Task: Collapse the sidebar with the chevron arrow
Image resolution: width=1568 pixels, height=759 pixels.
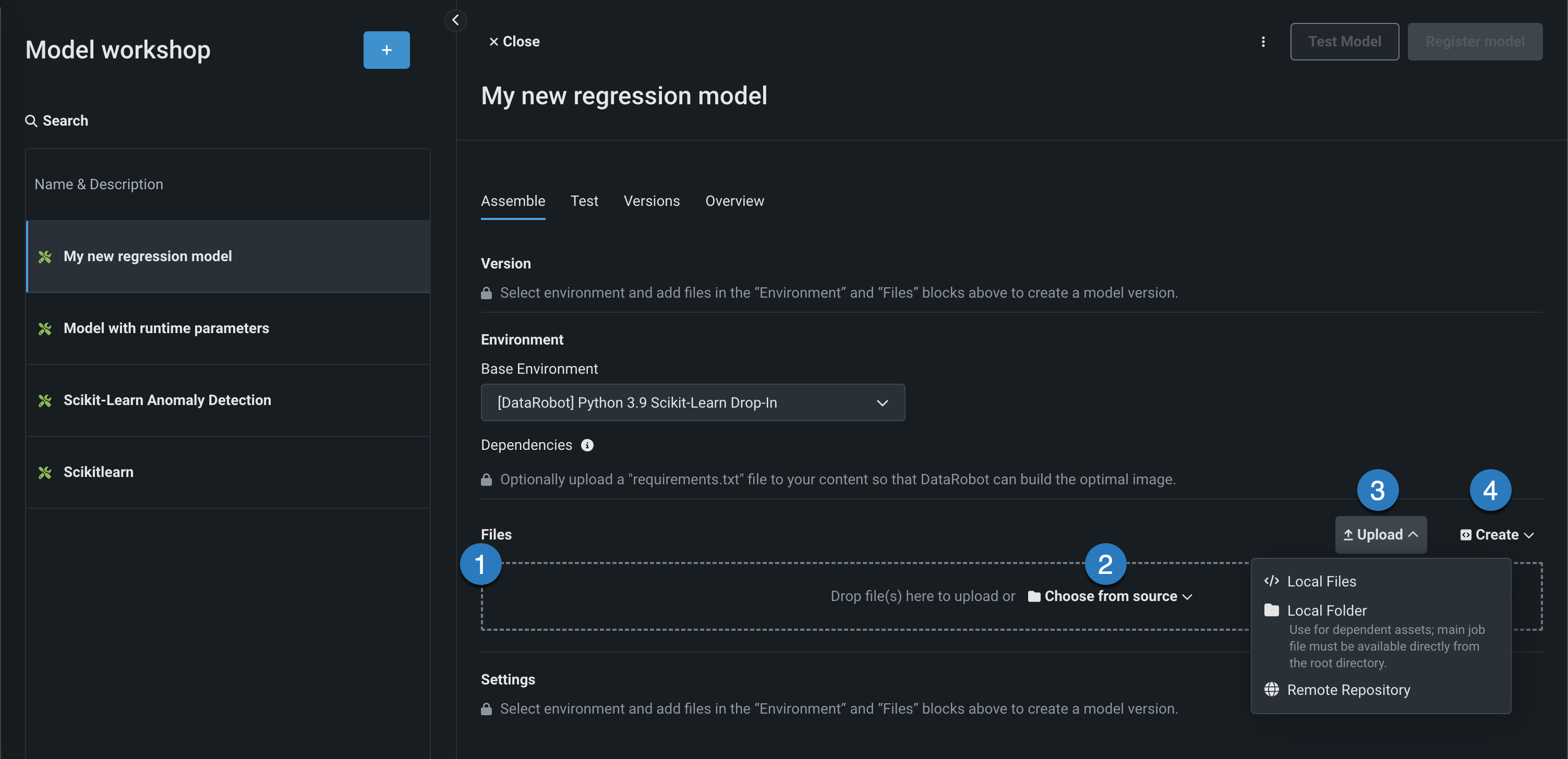Action: tap(455, 20)
